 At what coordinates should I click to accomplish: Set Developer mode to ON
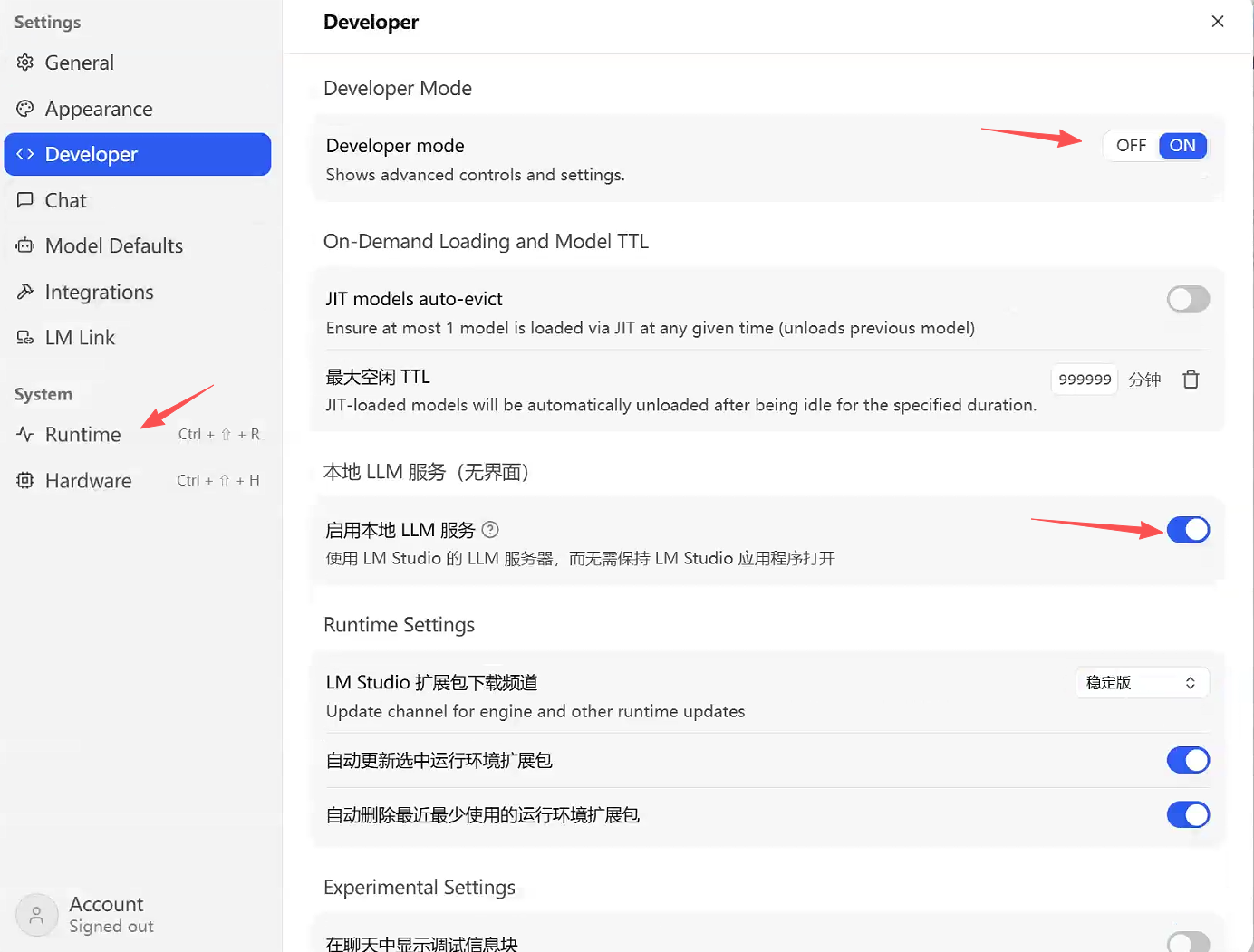pos(1182,146)
